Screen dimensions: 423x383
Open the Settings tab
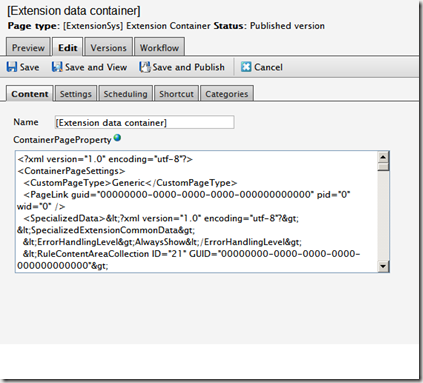pyautogui.click(x=76, y=94)
